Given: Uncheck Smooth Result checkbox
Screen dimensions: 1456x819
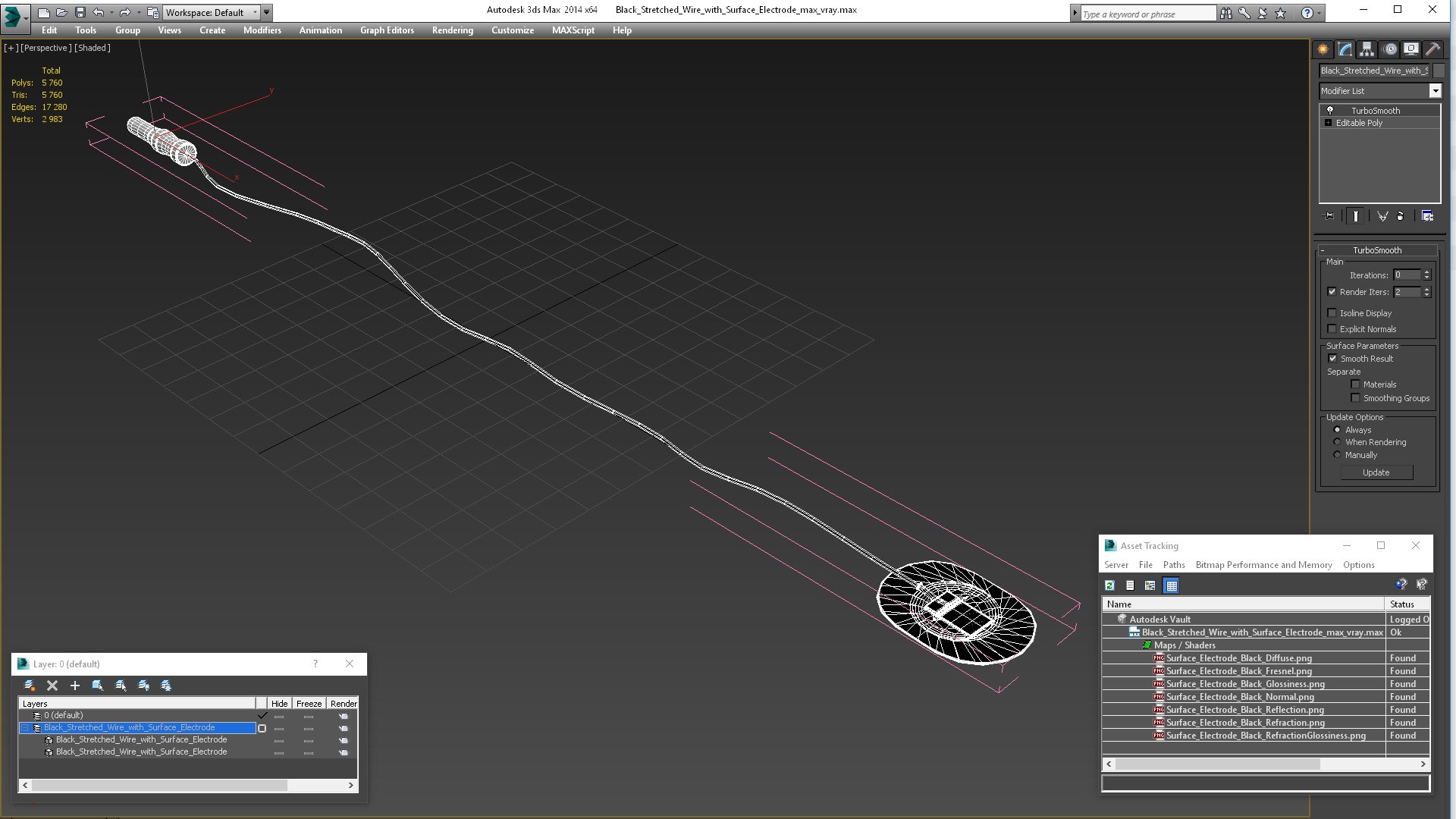Looking at the screenshot, I should pos(1332,359).
